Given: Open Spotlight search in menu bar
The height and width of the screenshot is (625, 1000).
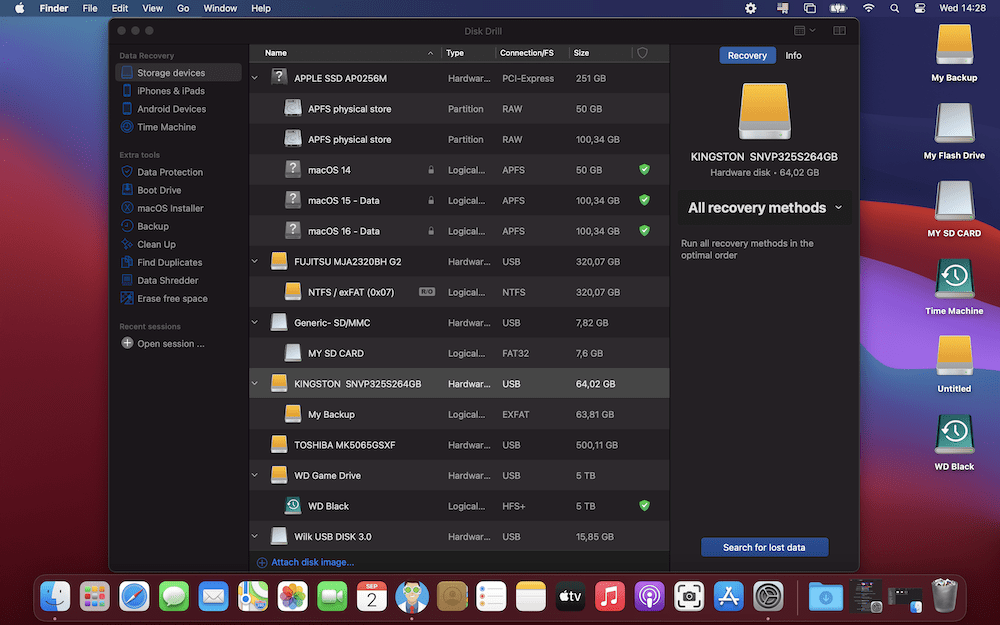Looking at the screenshot, I should coord(895,8).
